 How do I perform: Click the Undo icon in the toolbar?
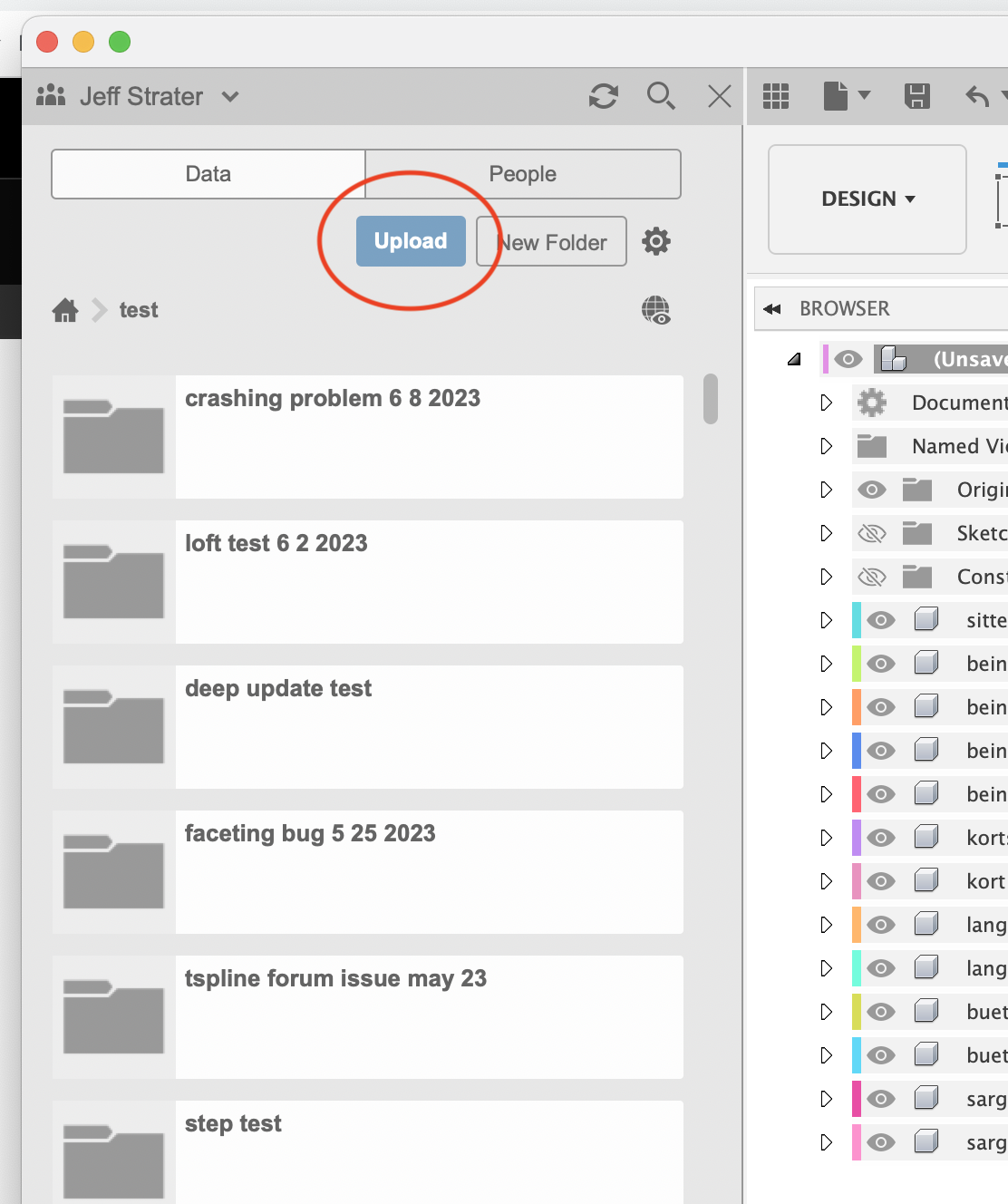[976, 95]
